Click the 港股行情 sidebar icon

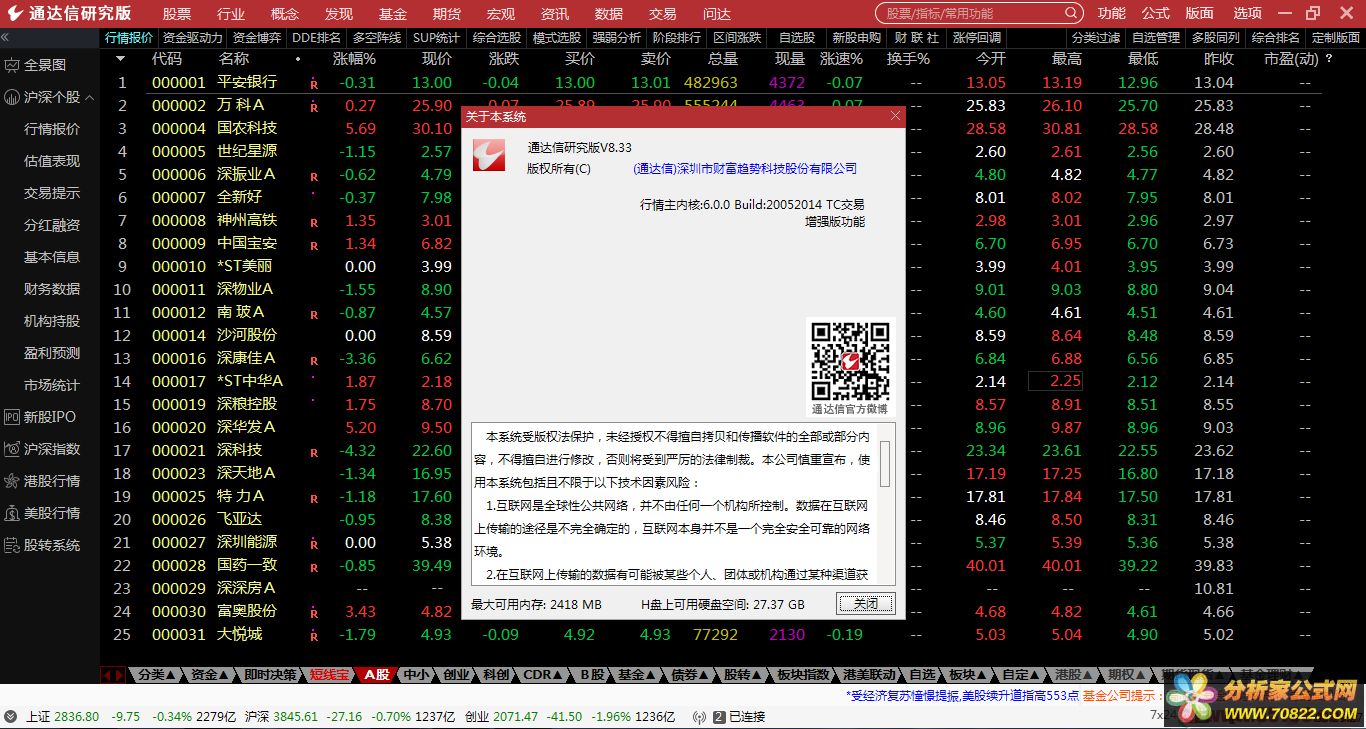point(12,481)
